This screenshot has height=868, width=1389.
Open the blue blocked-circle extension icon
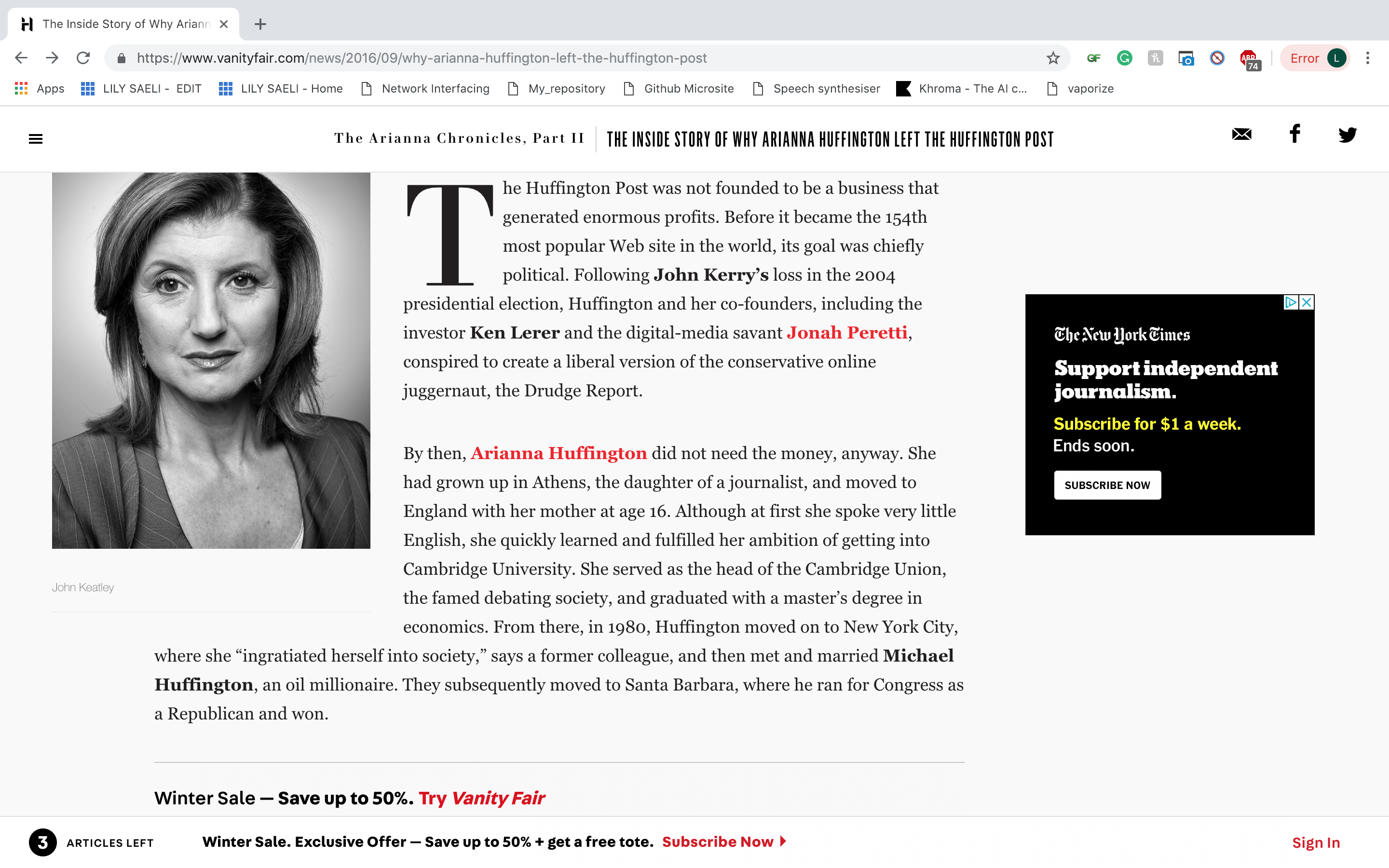click(1217, 58)
